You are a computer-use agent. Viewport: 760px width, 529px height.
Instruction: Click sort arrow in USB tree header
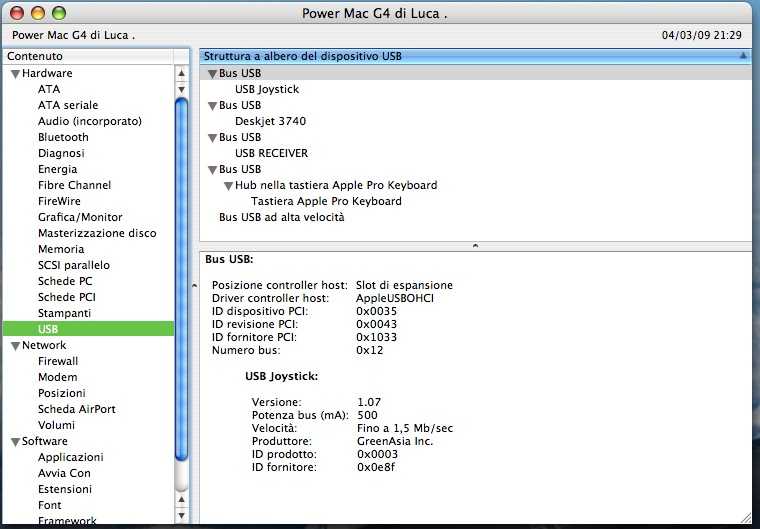(743, 56)
